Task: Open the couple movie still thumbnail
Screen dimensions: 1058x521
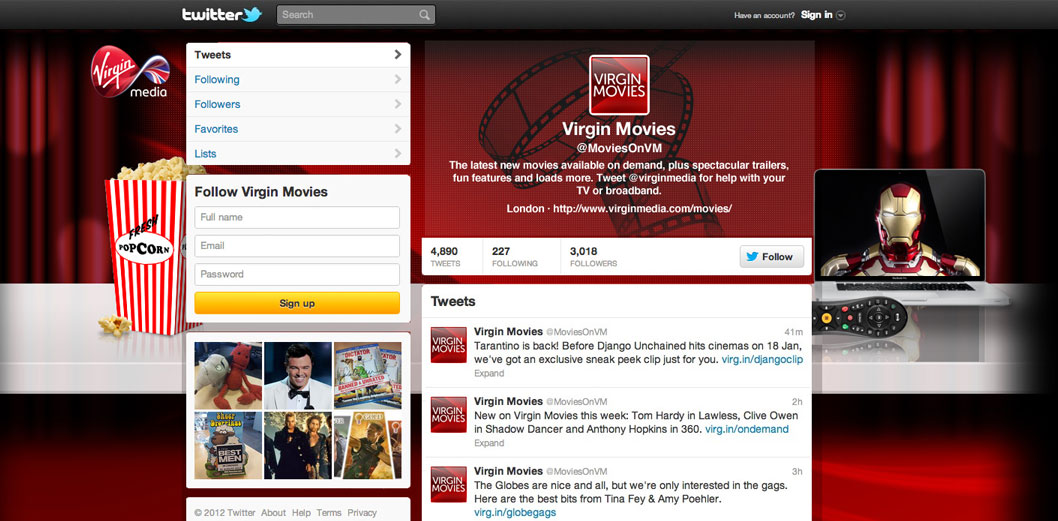Action: pos(298,445)
